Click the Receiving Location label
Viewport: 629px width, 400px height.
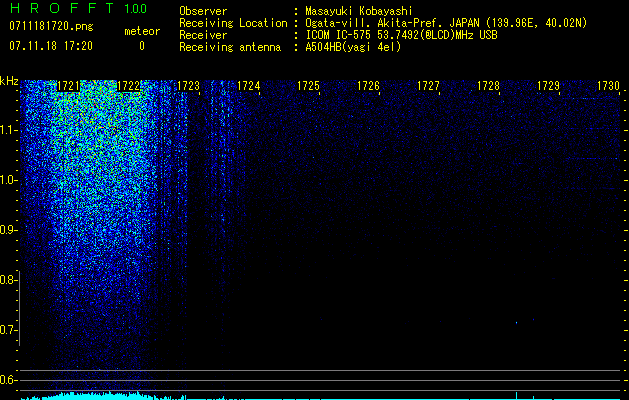233,23
